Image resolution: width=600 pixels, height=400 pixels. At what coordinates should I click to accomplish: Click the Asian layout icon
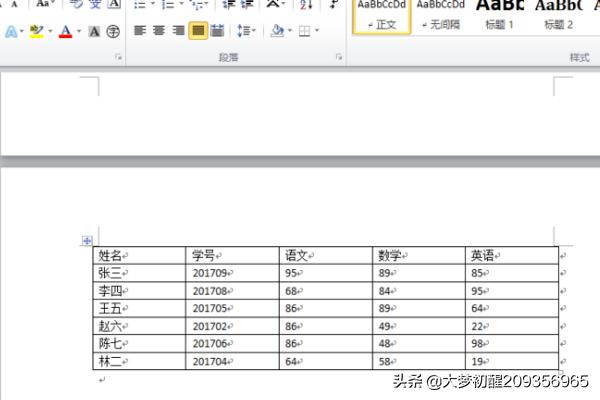[273, 4]
